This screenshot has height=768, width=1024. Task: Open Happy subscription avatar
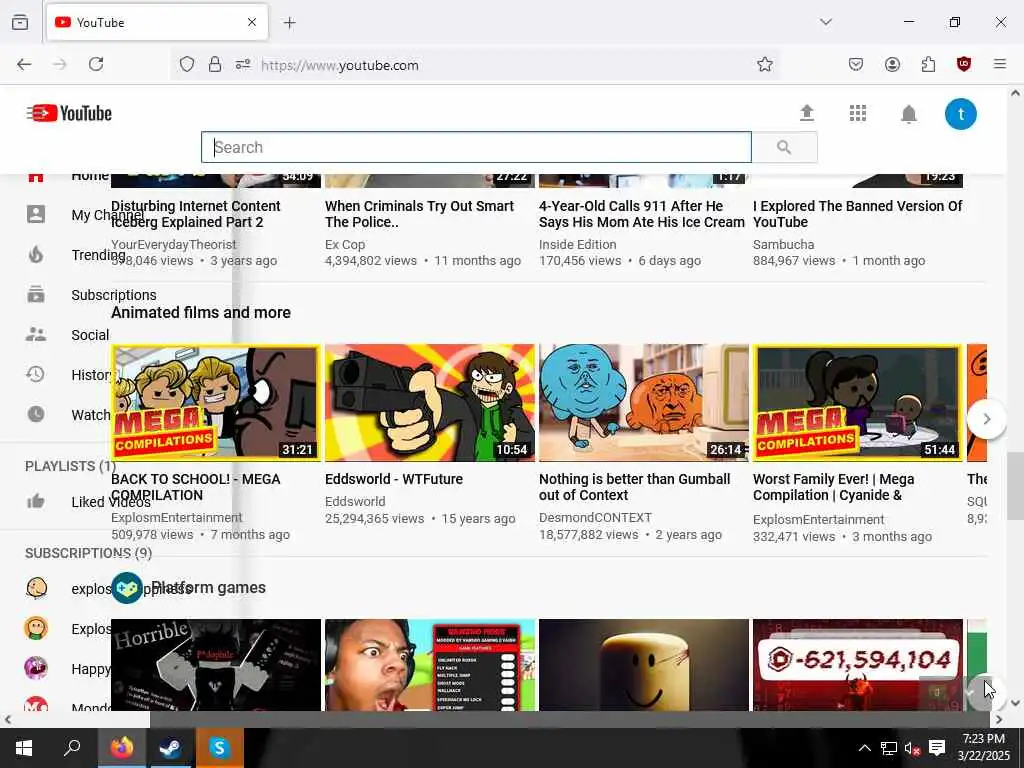coord(36,668)
